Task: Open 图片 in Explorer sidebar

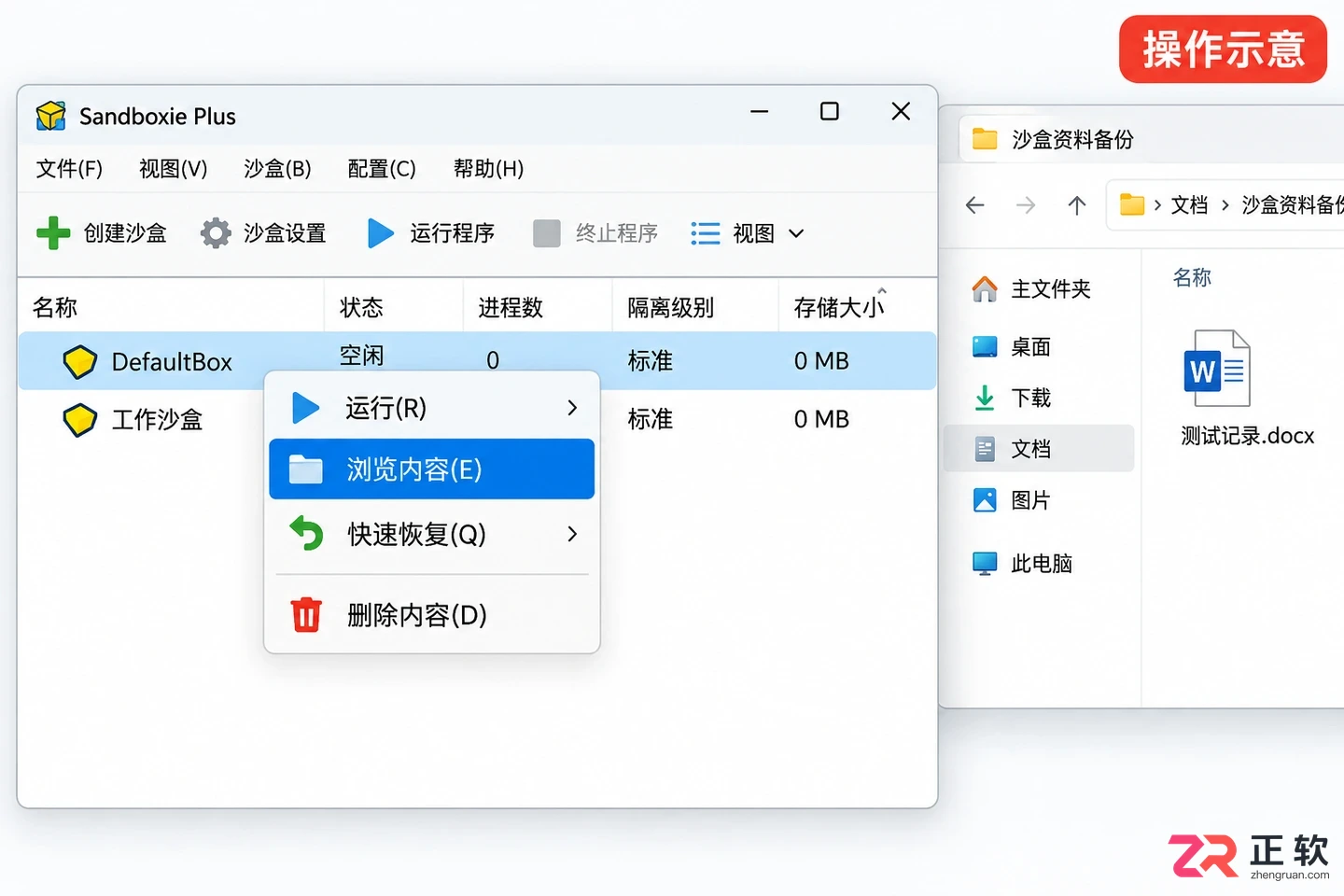Action: tap(1039, 500)
